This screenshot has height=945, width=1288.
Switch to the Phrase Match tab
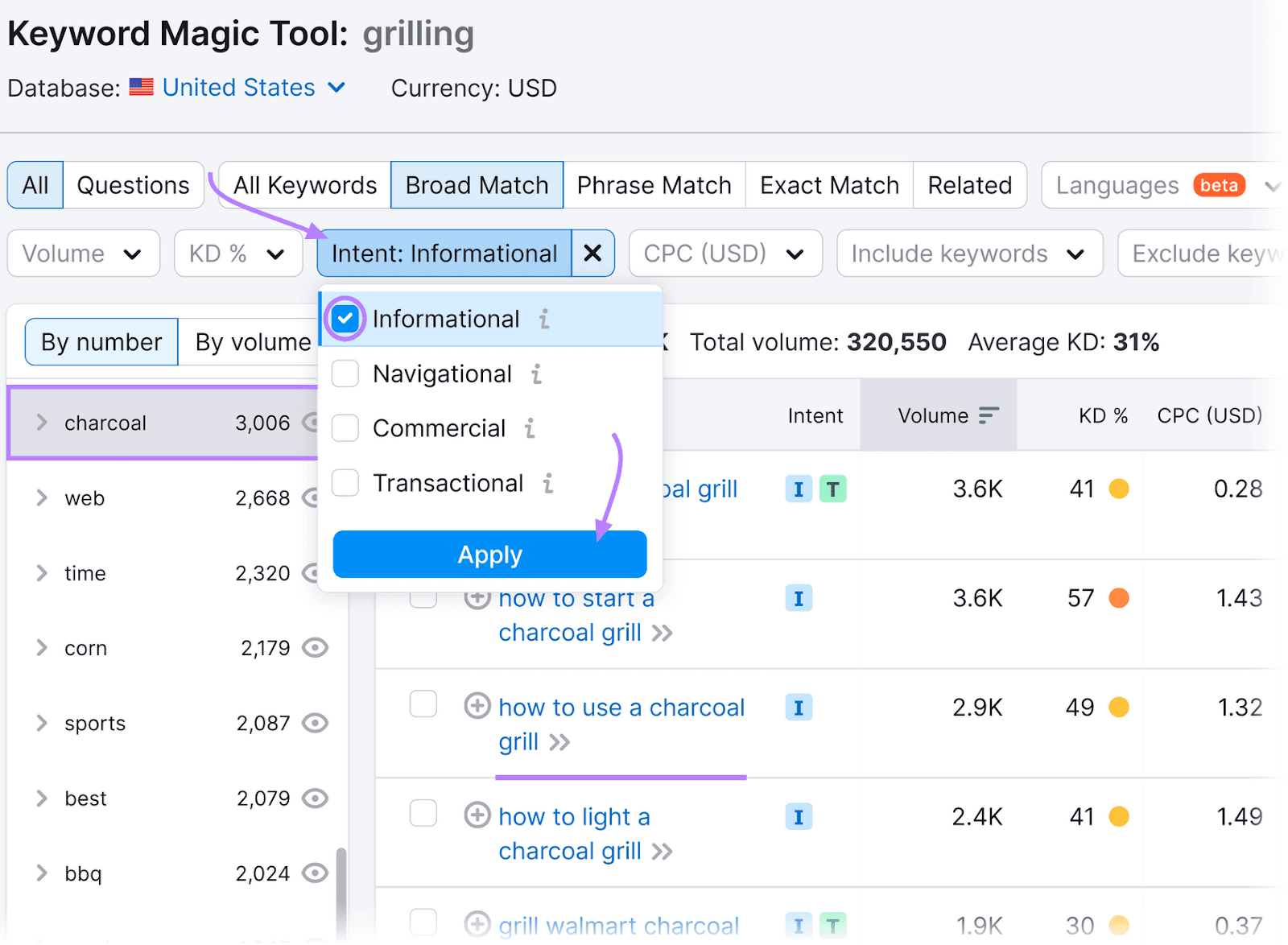tap(654, 184)
